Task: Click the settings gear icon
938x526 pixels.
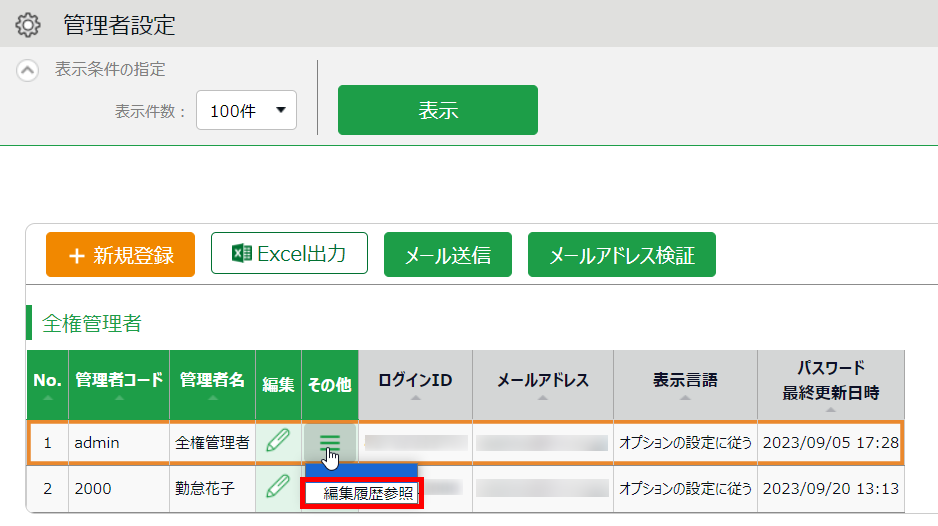Action: coord(27,24)
